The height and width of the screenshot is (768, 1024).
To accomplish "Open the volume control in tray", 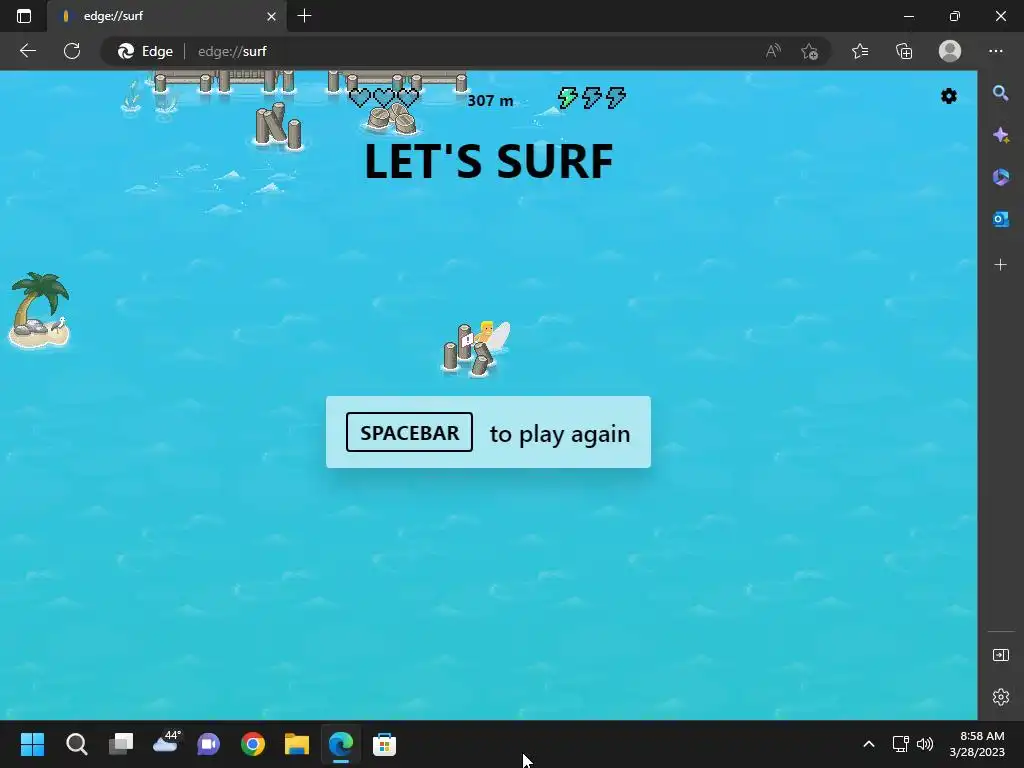I will click(x=925, y=744).
